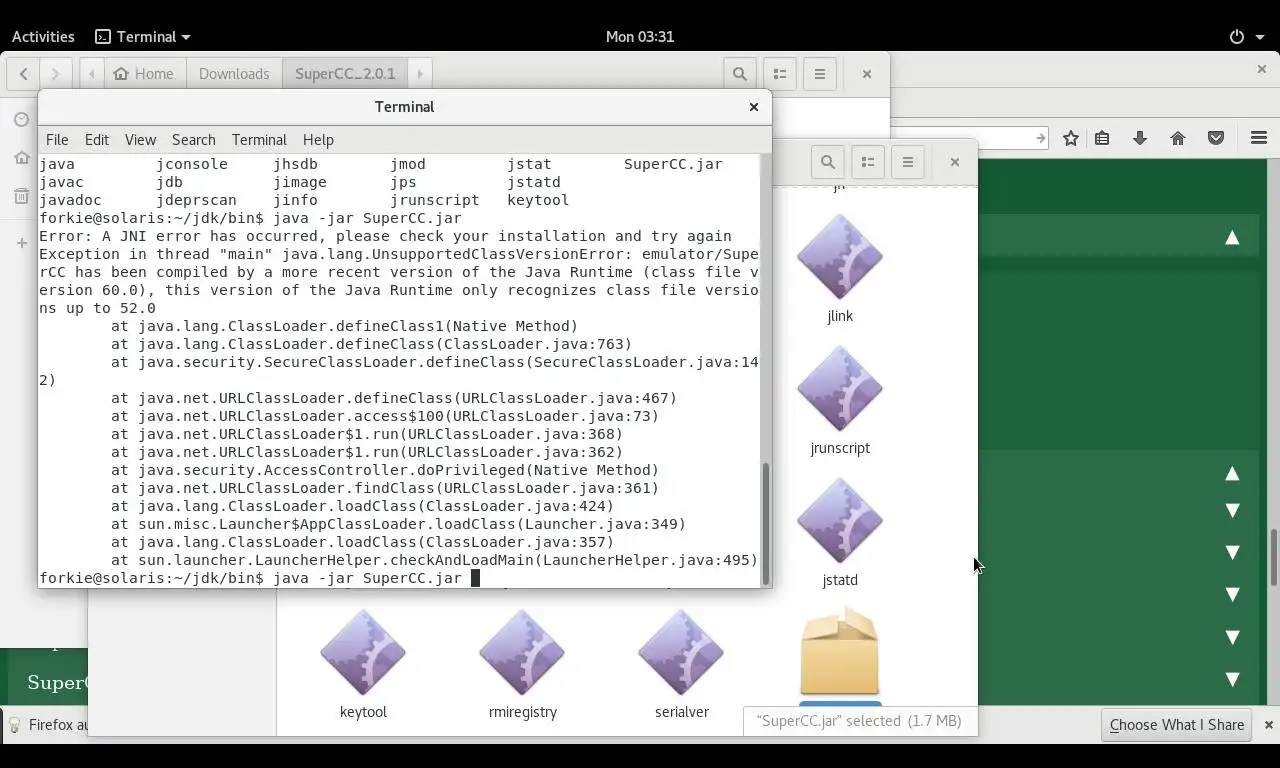Select SuperCC_2.0.1 path bar segment
This screenshot has width=1280, height=768.
(345, 74)
